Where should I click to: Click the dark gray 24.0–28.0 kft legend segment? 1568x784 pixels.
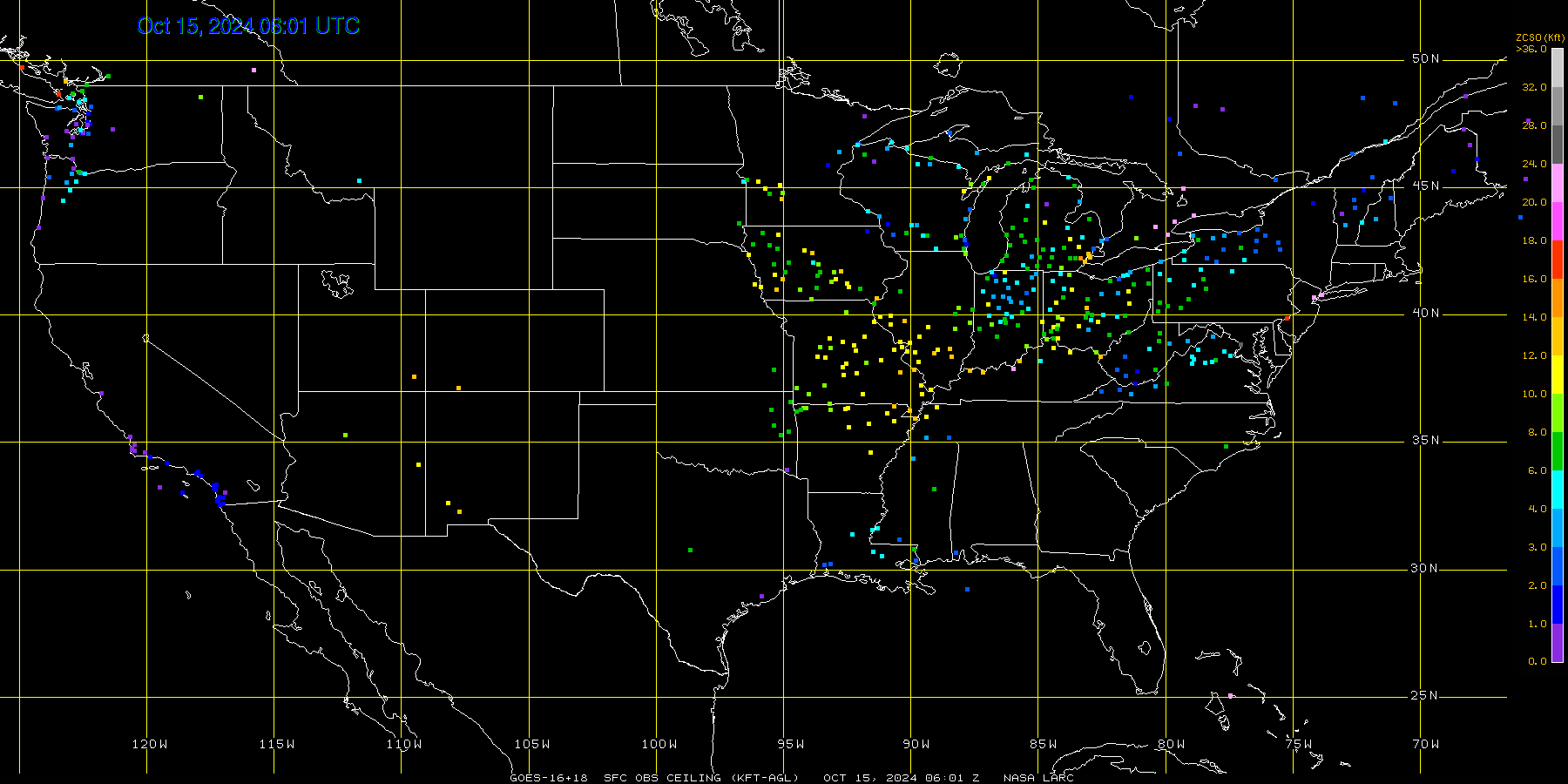(1558, 145)
